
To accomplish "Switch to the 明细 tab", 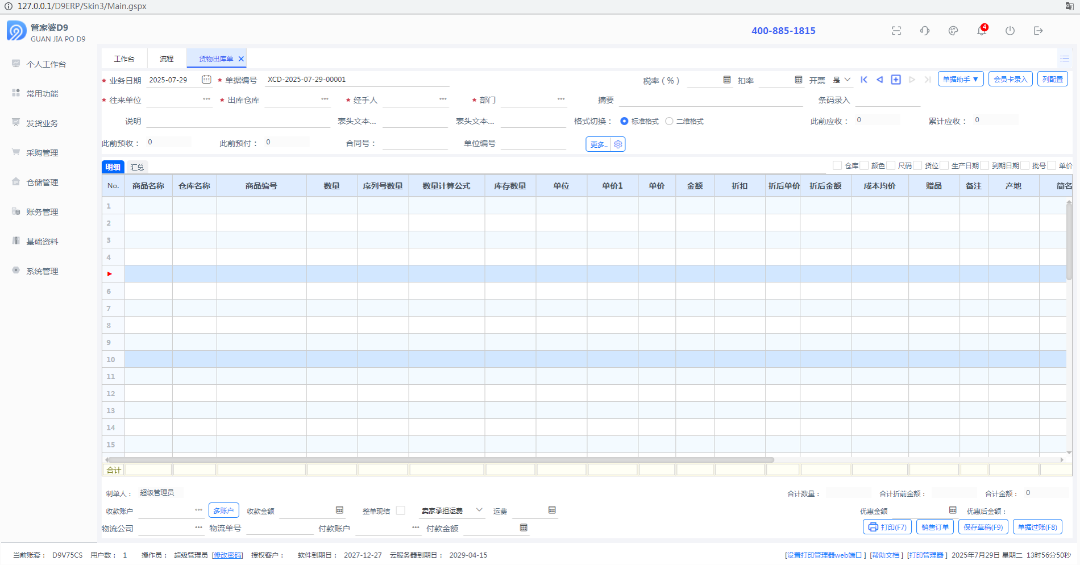I will [113, 167].
